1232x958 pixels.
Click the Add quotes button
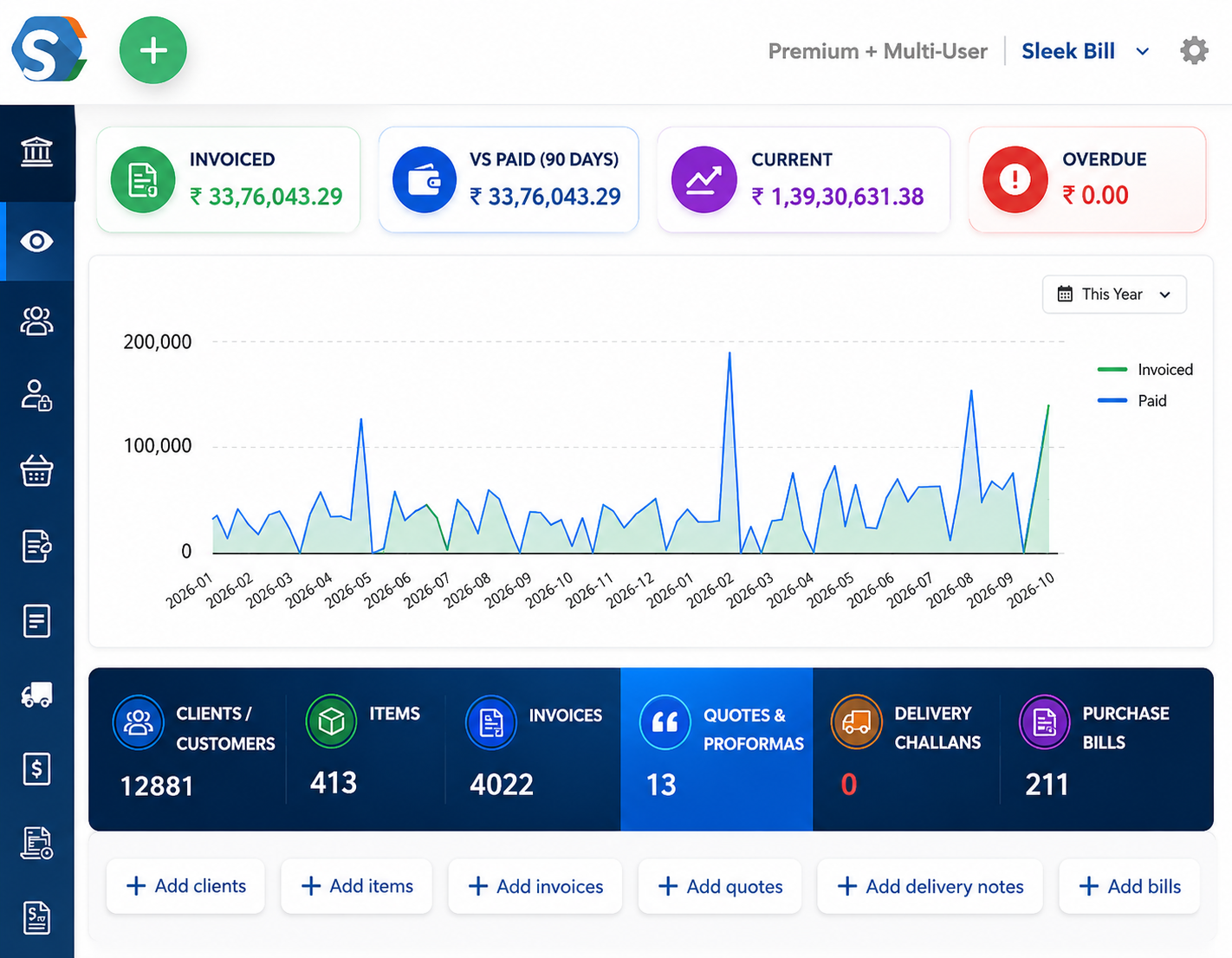click(x=720, y=886)
